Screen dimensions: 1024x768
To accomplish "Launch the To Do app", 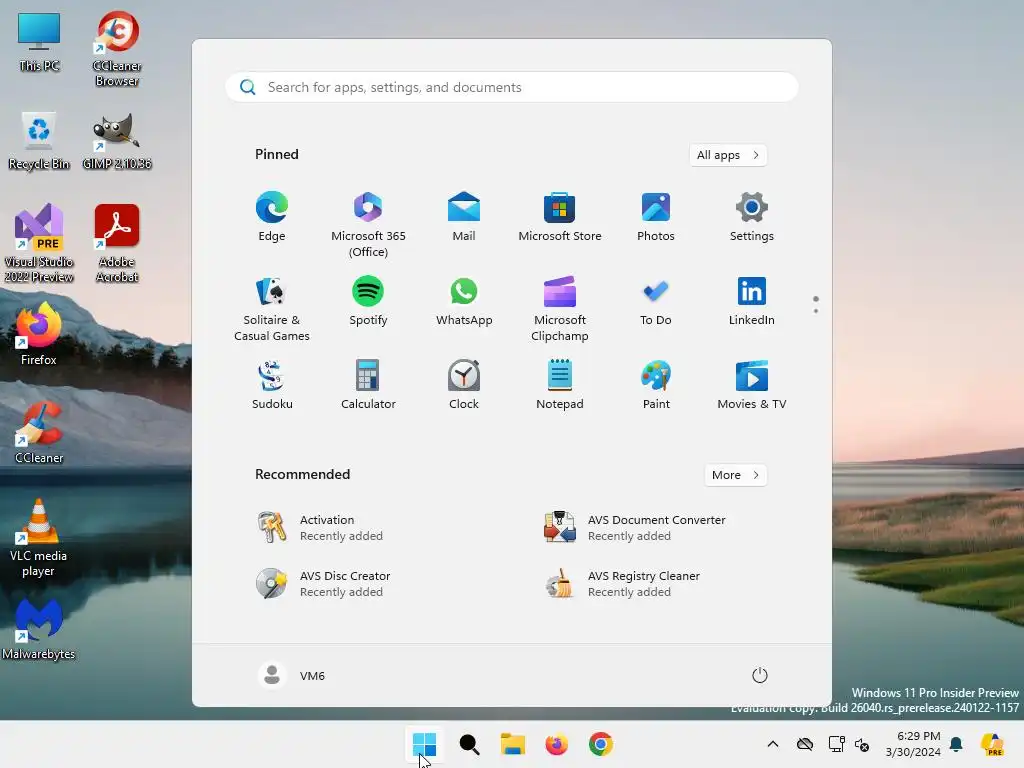I will point(656,301).
